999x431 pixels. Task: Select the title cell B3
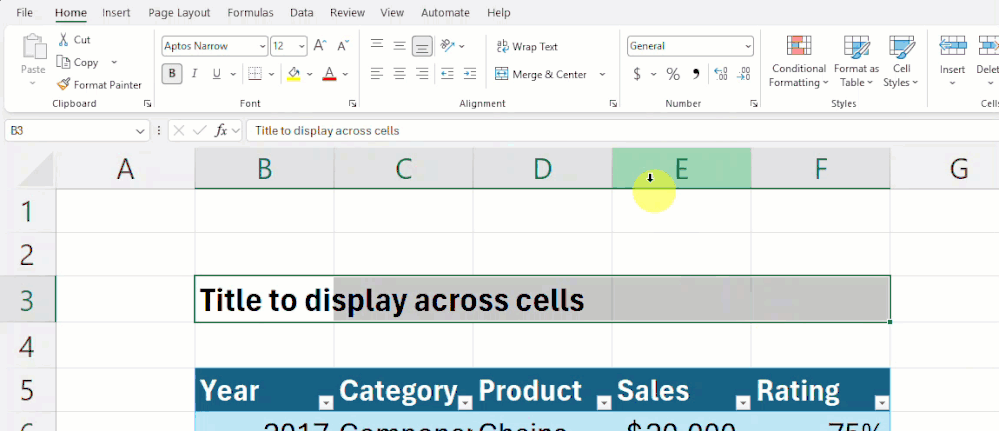point(264,299)
